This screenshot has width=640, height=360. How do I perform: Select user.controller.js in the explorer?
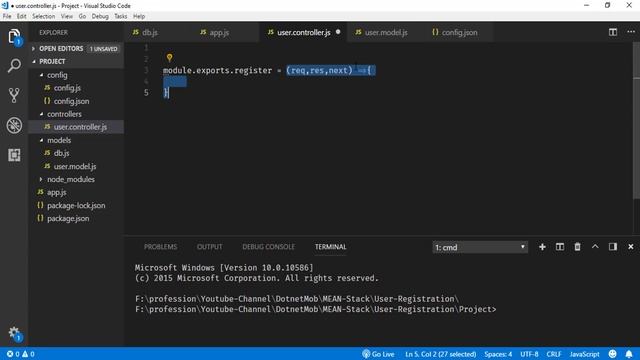tap(76, 127)
